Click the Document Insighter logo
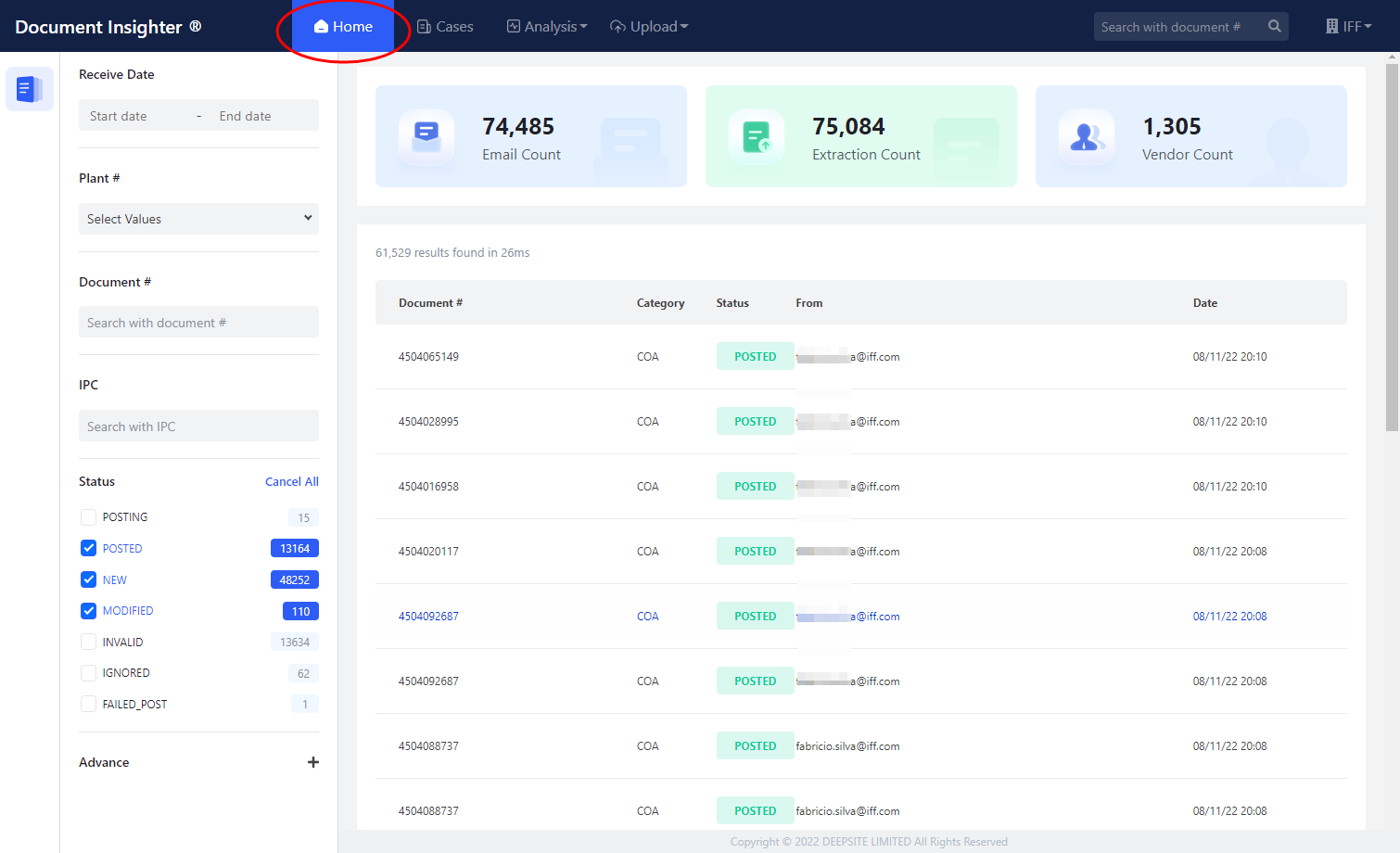 click(x=108, y=27)
